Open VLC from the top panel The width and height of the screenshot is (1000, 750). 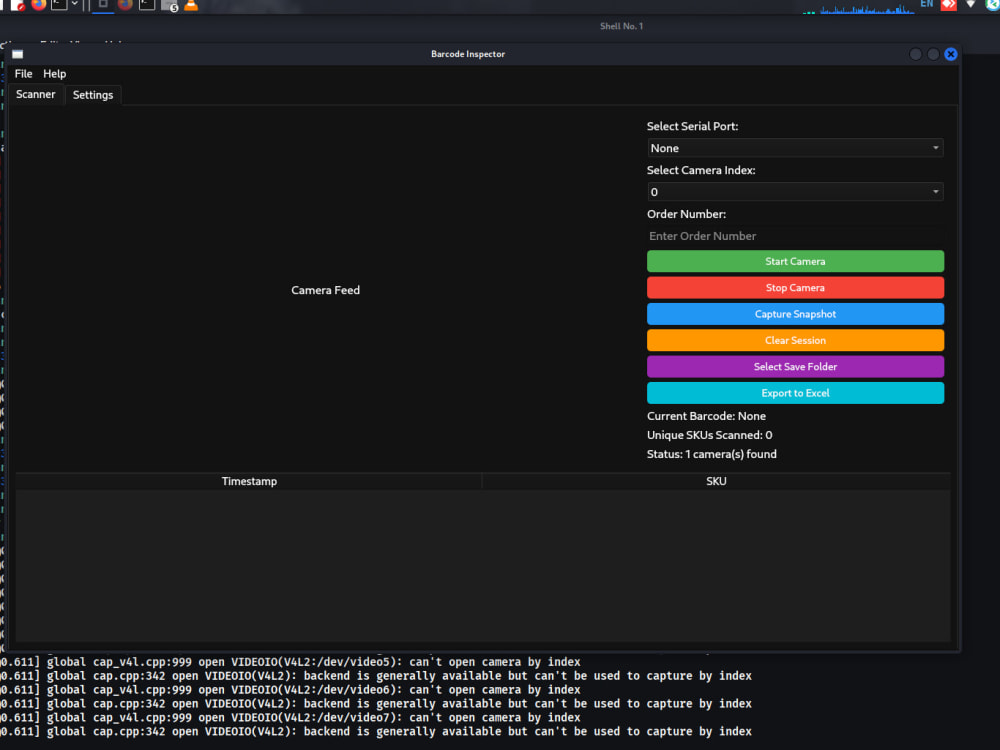[x=191, y=5]
